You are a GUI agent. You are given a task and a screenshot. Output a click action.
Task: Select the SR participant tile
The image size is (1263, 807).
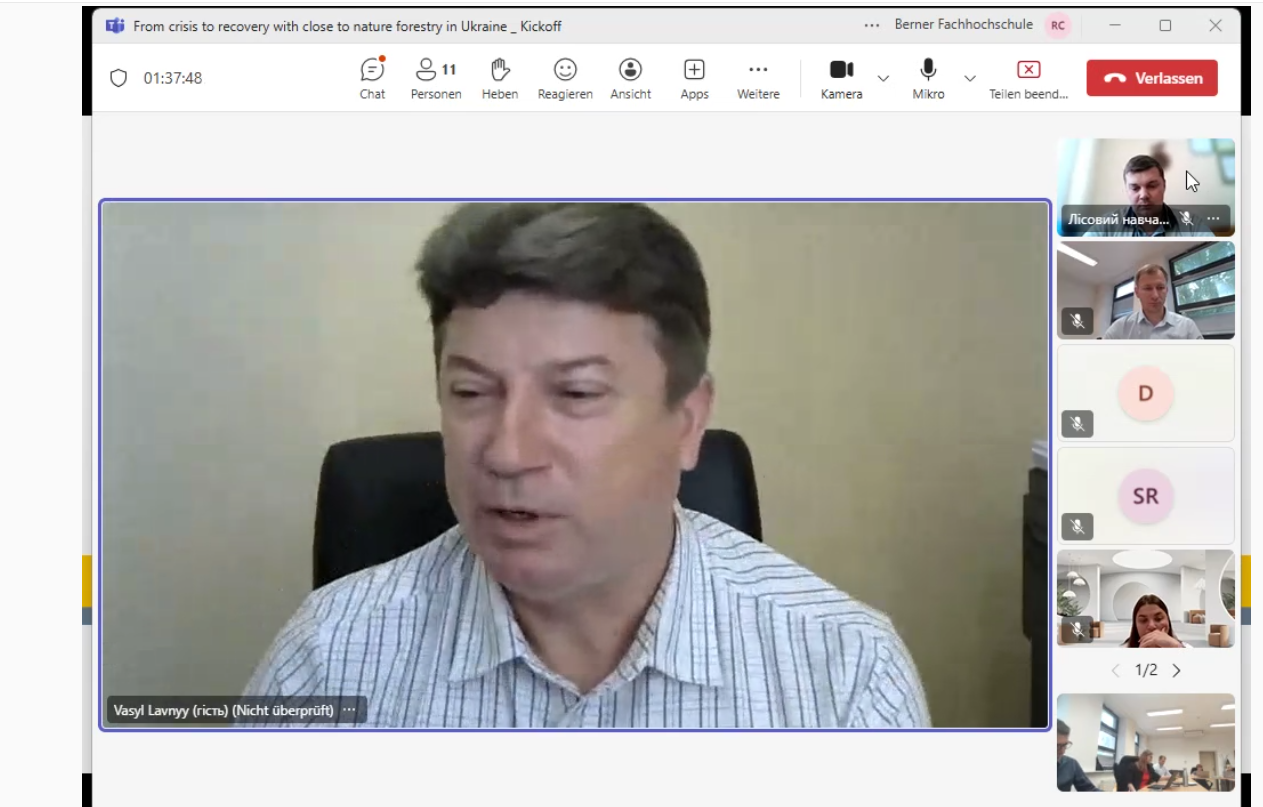1145,496
